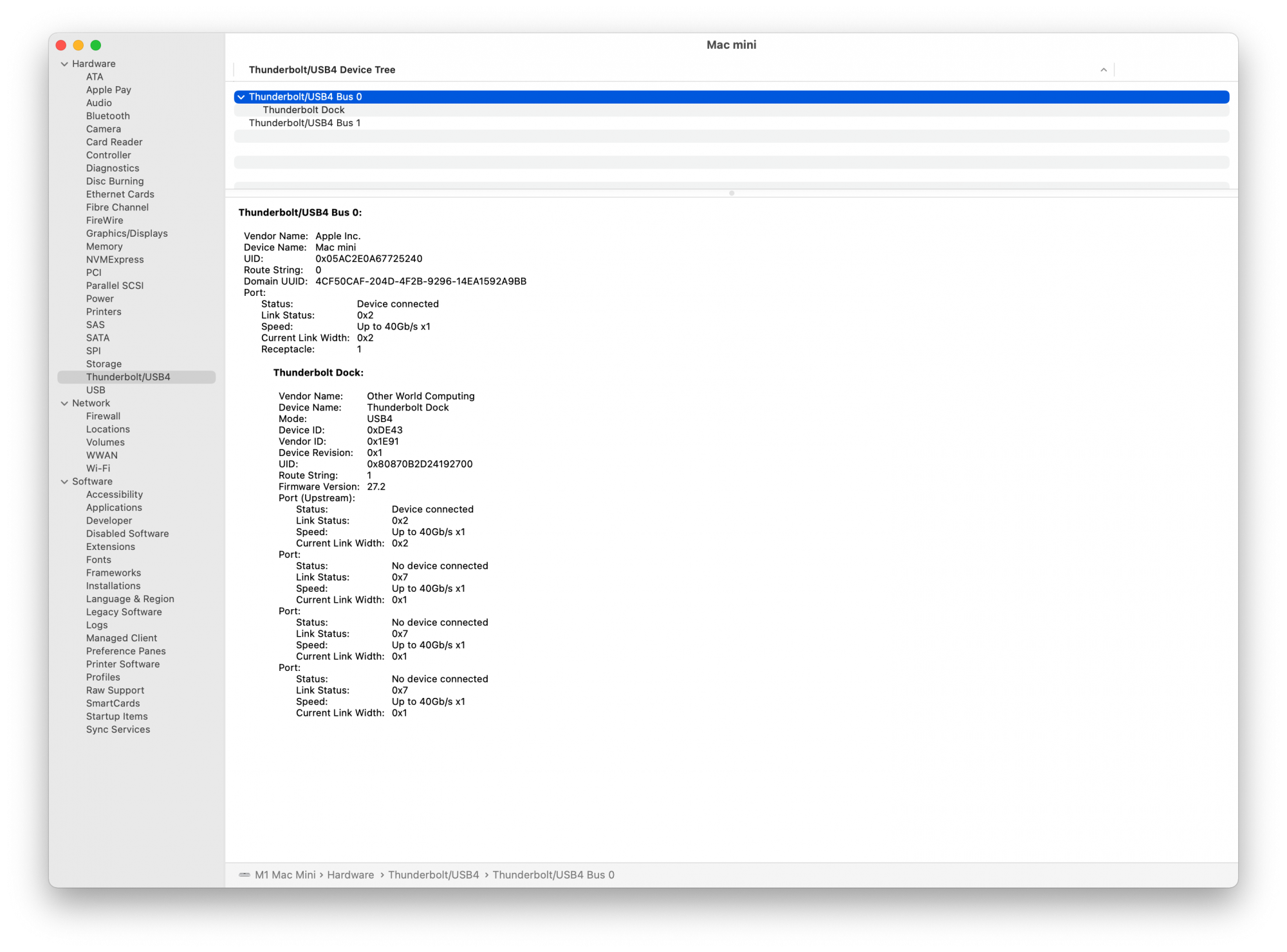Select Startup Items in sidebar
This screenshot has width=1287, height=952.
pyautogui.click(x=116, y=717)
